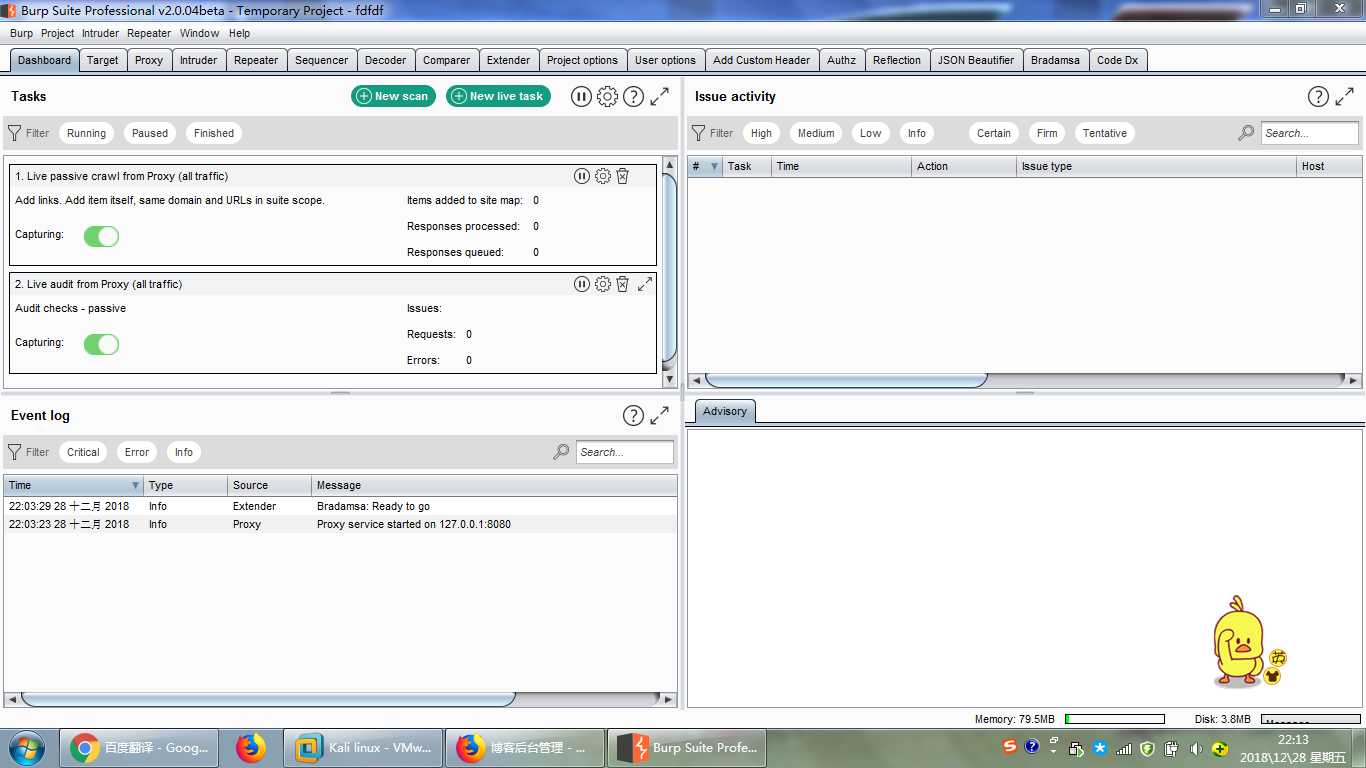Delete the Live audit from Proxy task

tap(622, 284)
